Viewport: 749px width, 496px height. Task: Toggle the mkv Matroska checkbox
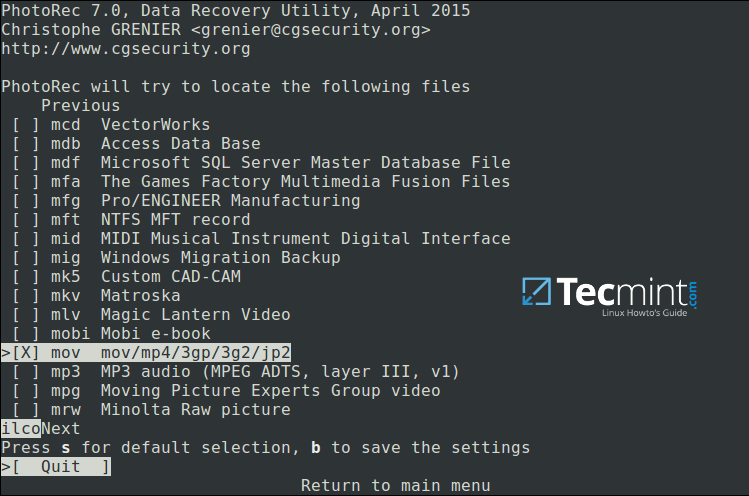26,296
